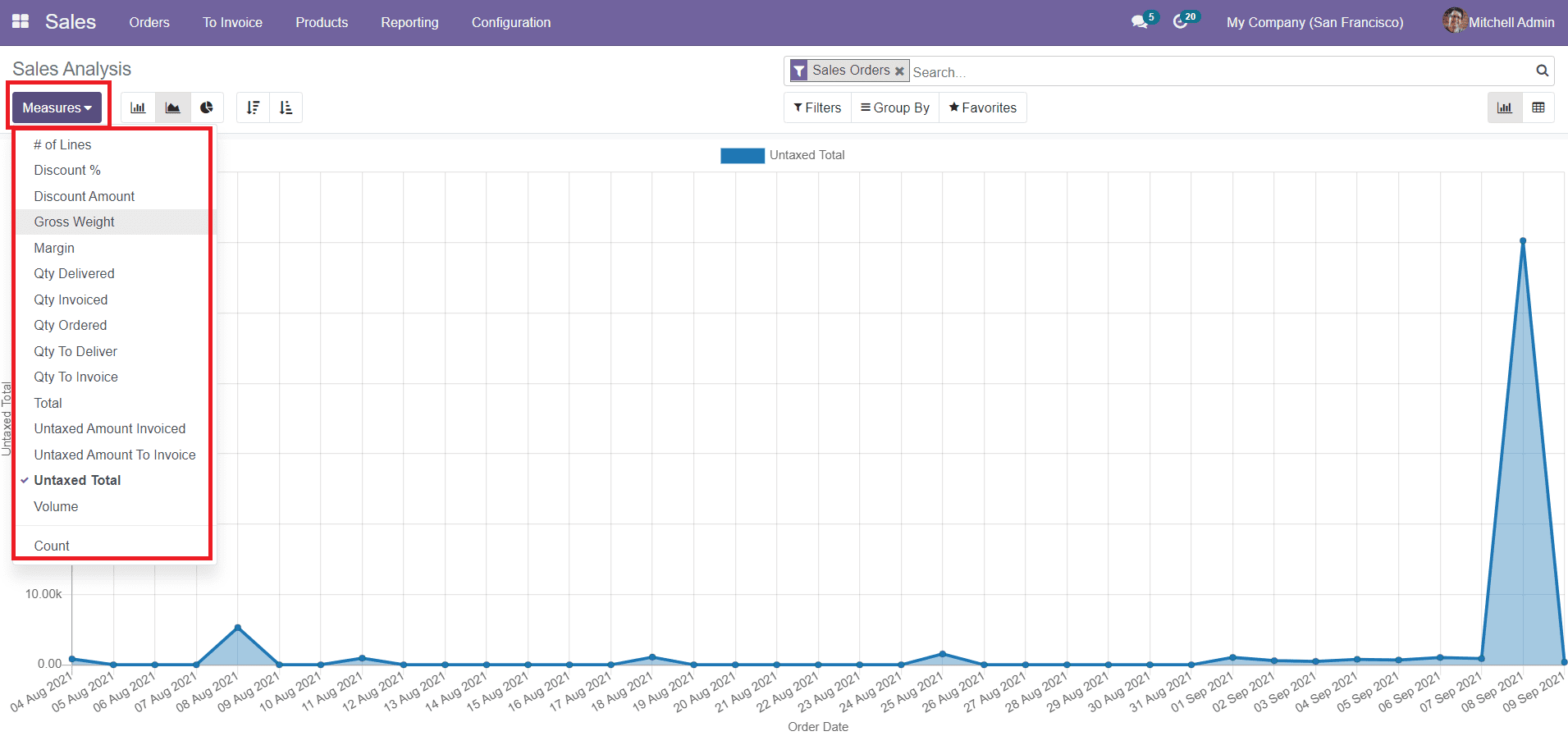Select Discount % measure
The width and height of the screenshot is (1568, 736).
[115, 170]
